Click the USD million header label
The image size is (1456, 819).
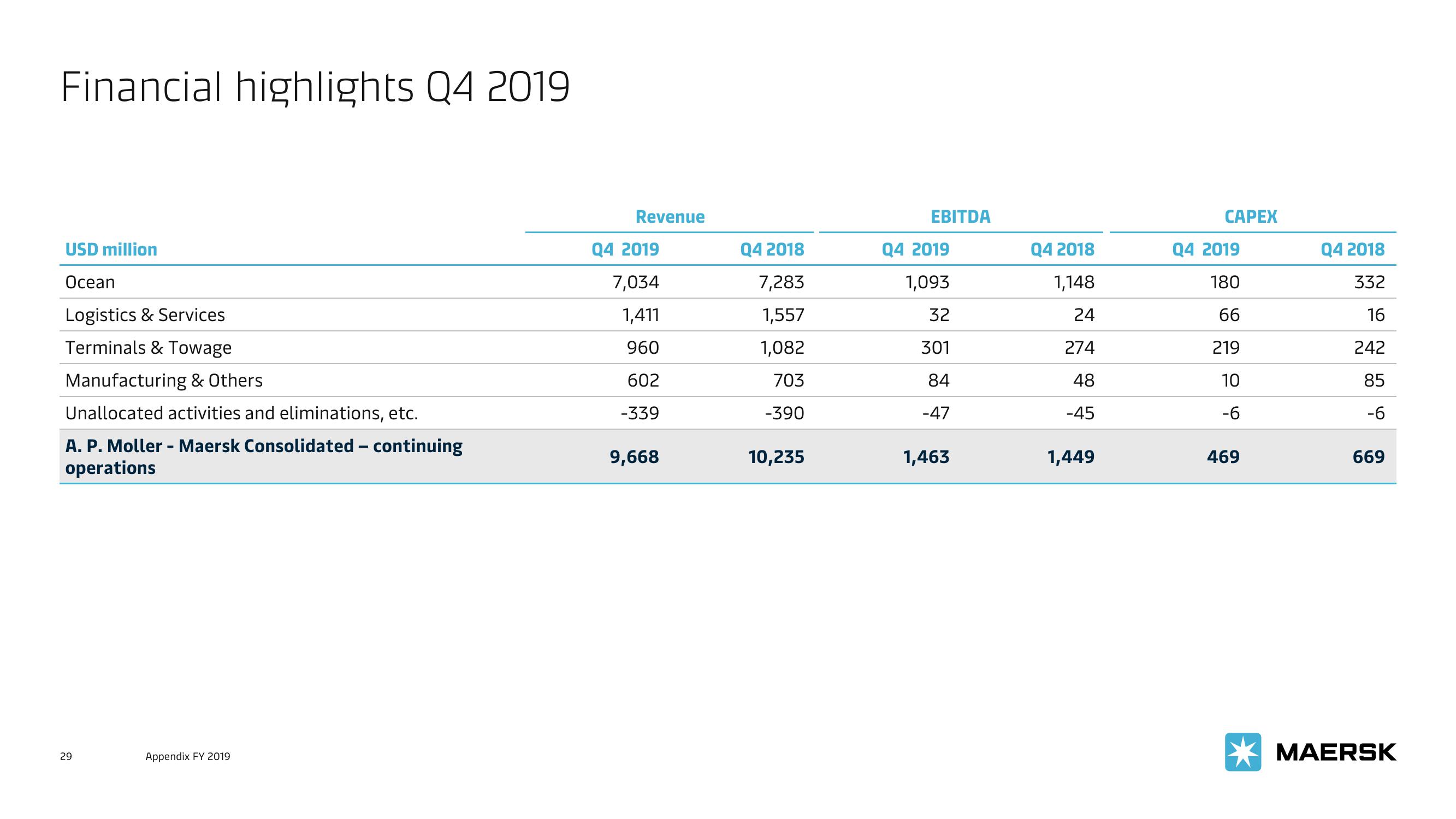[x=111, y=250]
